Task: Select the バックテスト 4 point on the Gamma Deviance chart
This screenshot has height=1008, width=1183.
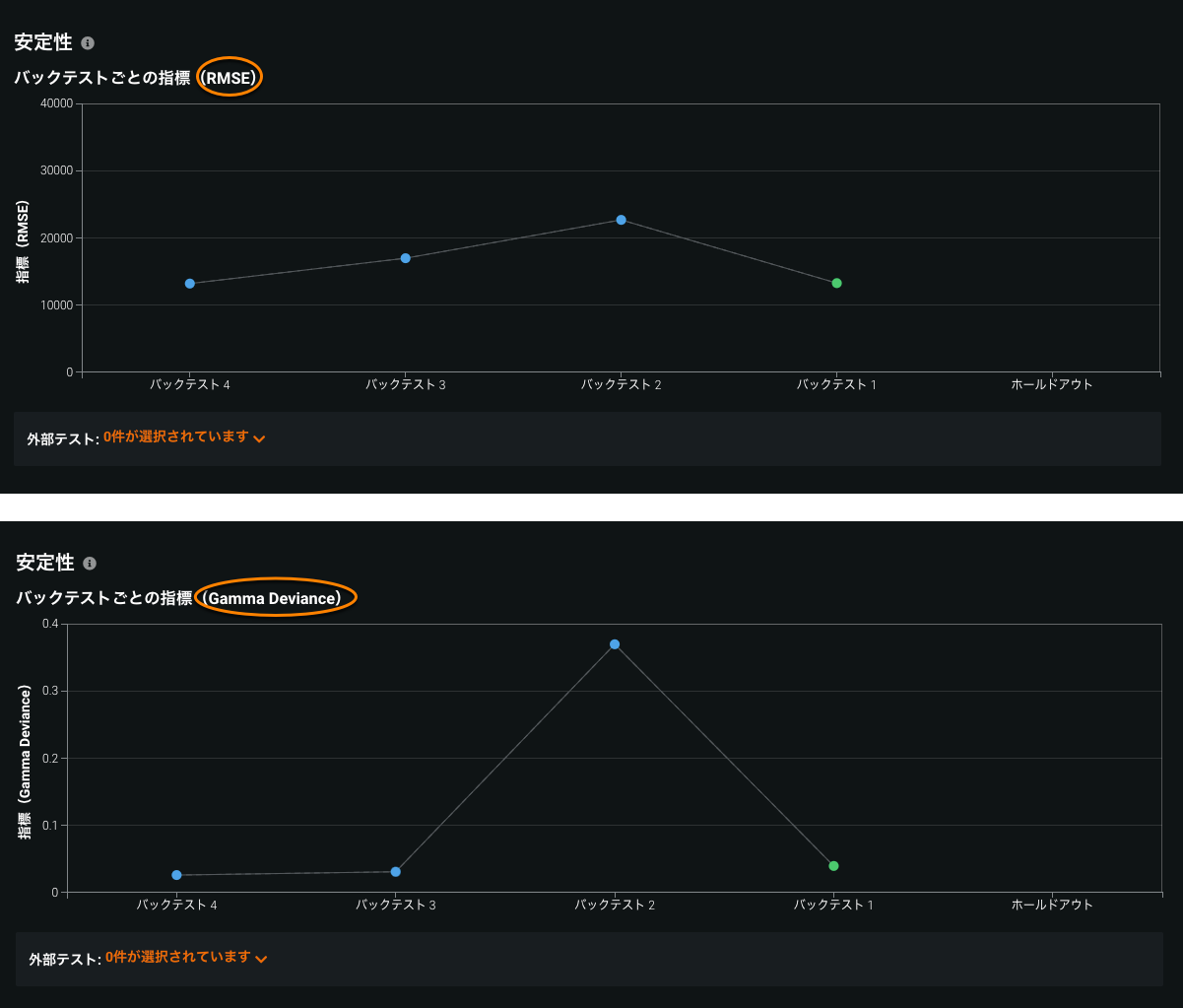Action: click(x=177, y=875)
